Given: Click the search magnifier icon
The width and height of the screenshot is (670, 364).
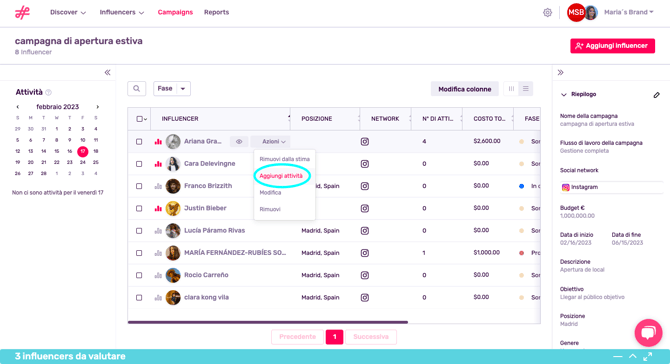Looking at the screenshot, I should (136, 88).
